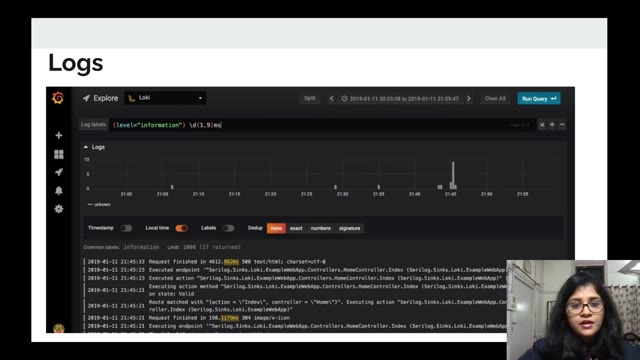Shift time range backward with left chevron

331,98
